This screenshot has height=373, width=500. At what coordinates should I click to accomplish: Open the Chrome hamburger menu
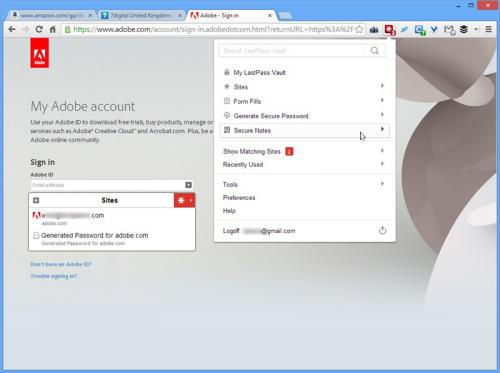tap(489, 29)
